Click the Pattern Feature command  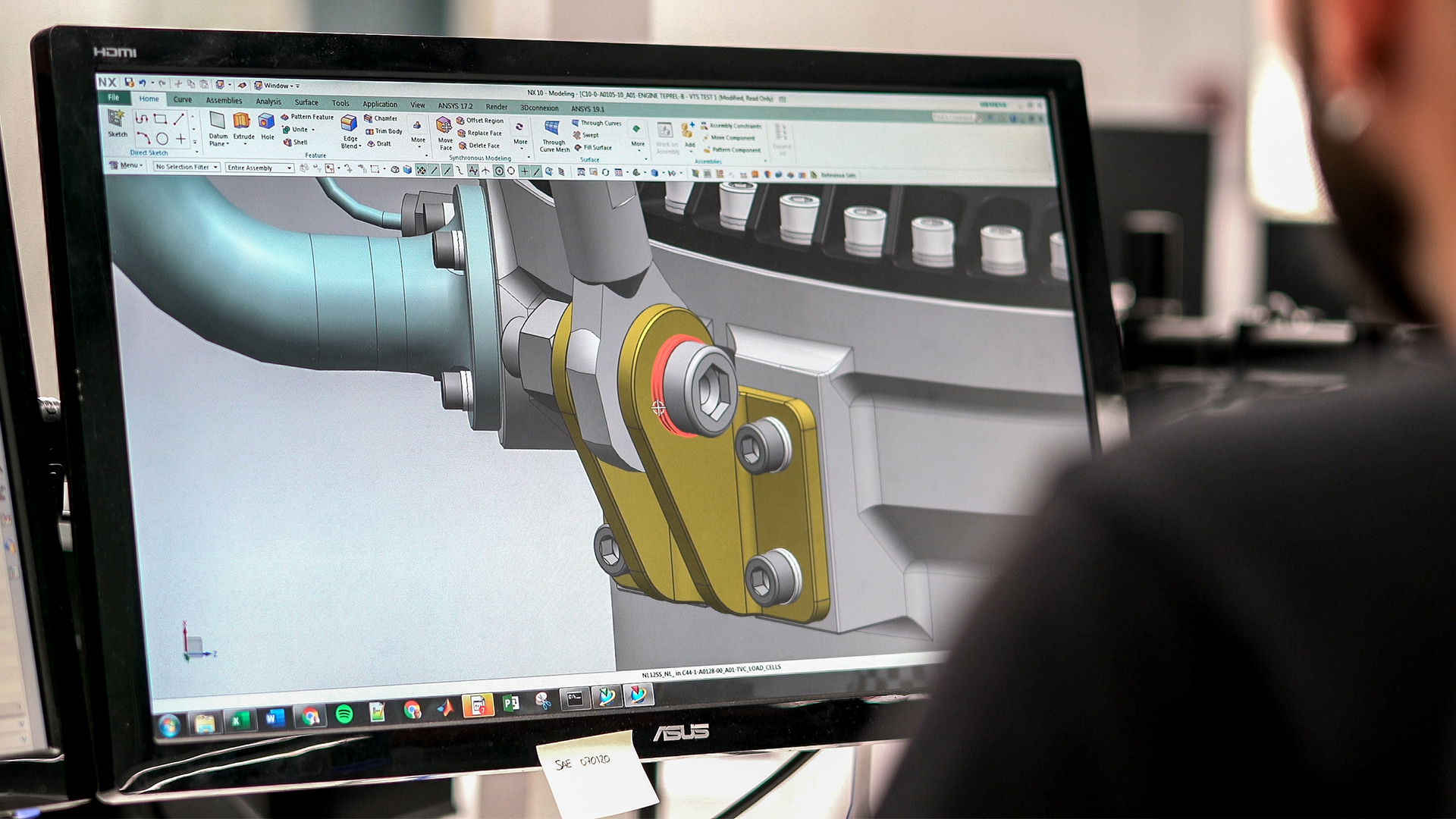307,117
